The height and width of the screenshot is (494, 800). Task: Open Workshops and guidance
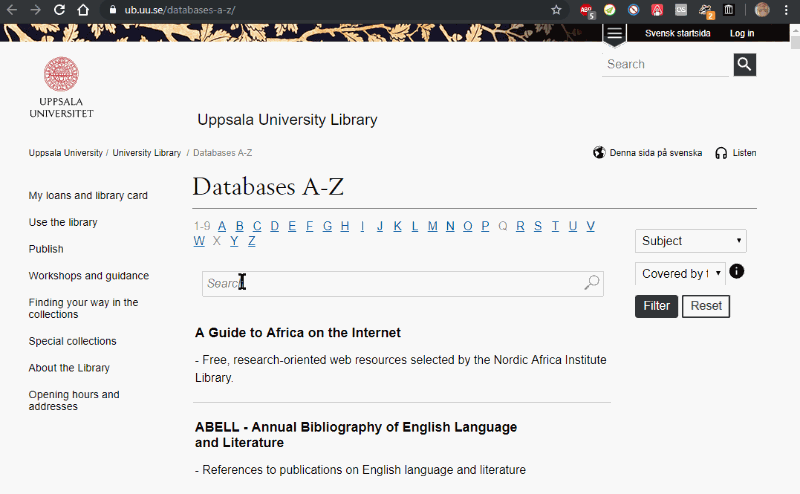tap(89, 276)
